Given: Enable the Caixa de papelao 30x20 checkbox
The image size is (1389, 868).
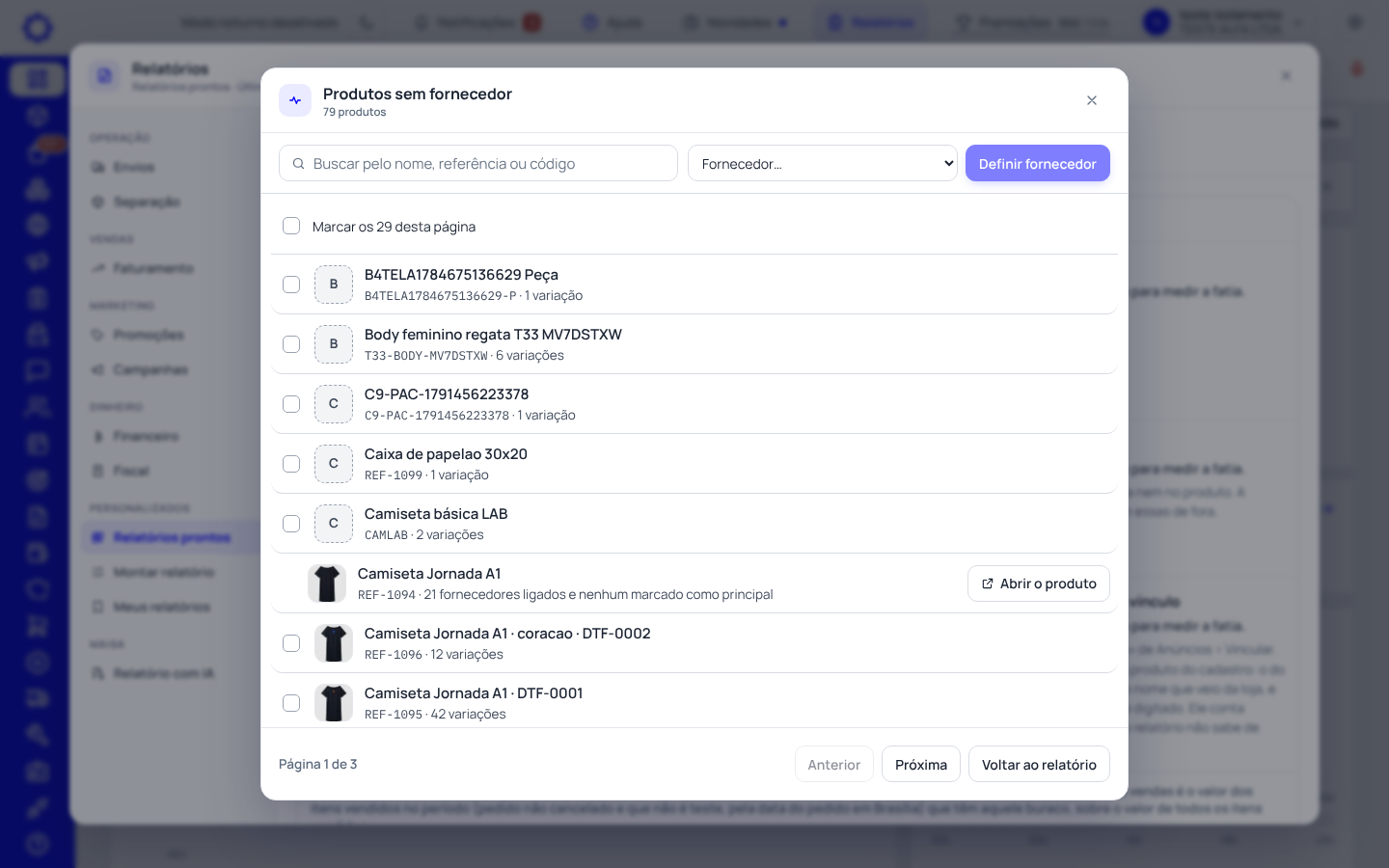Looking at the screenshot, I should point(291,464).
